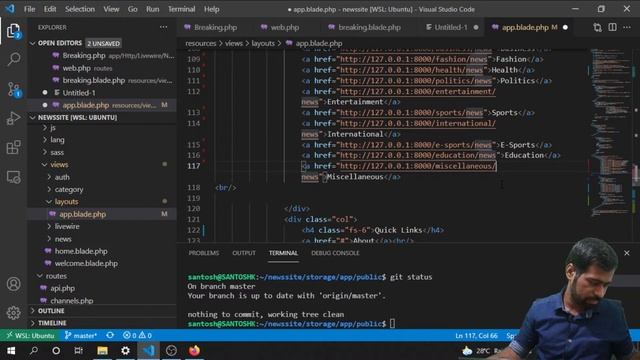This screenshot has height=360, width=640.
Task: Click Ln 117, Col 66 cursor position
Action: 476,336
